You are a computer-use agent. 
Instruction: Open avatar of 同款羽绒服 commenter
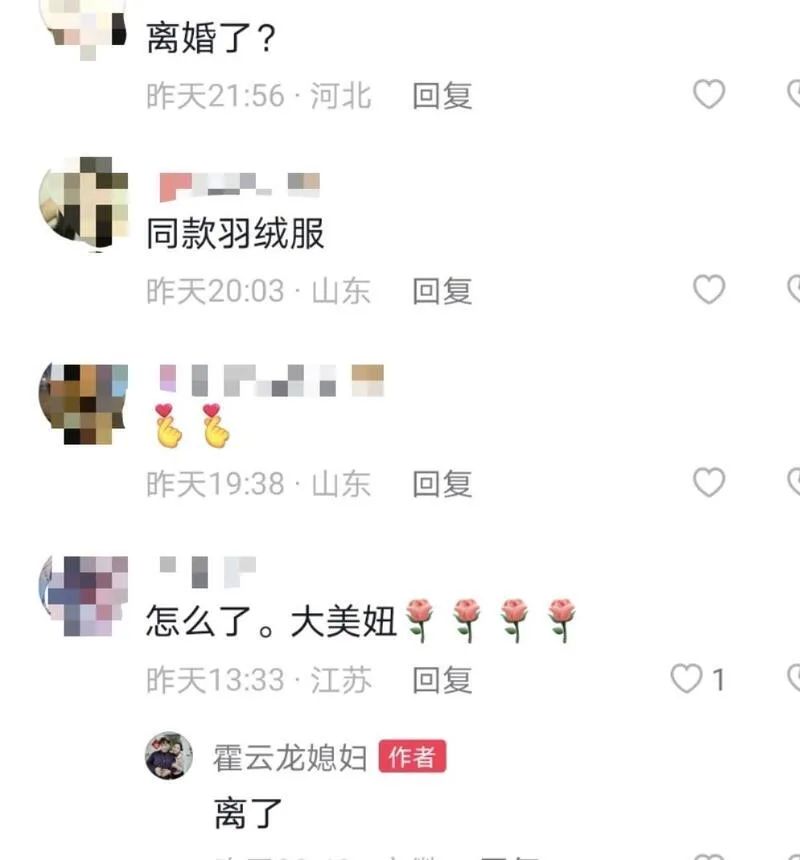coord(83,202)
